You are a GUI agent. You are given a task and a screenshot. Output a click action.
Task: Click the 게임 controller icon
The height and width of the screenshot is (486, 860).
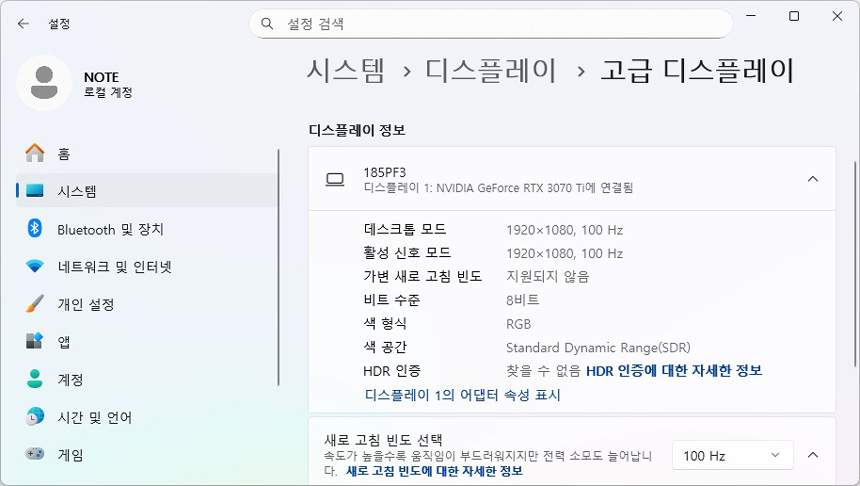(x=35, y=455)
